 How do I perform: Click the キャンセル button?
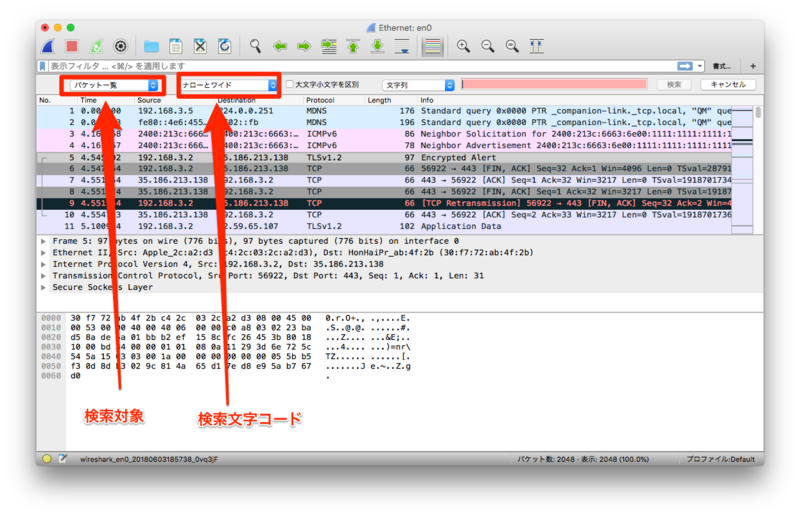tap(728, 84)
